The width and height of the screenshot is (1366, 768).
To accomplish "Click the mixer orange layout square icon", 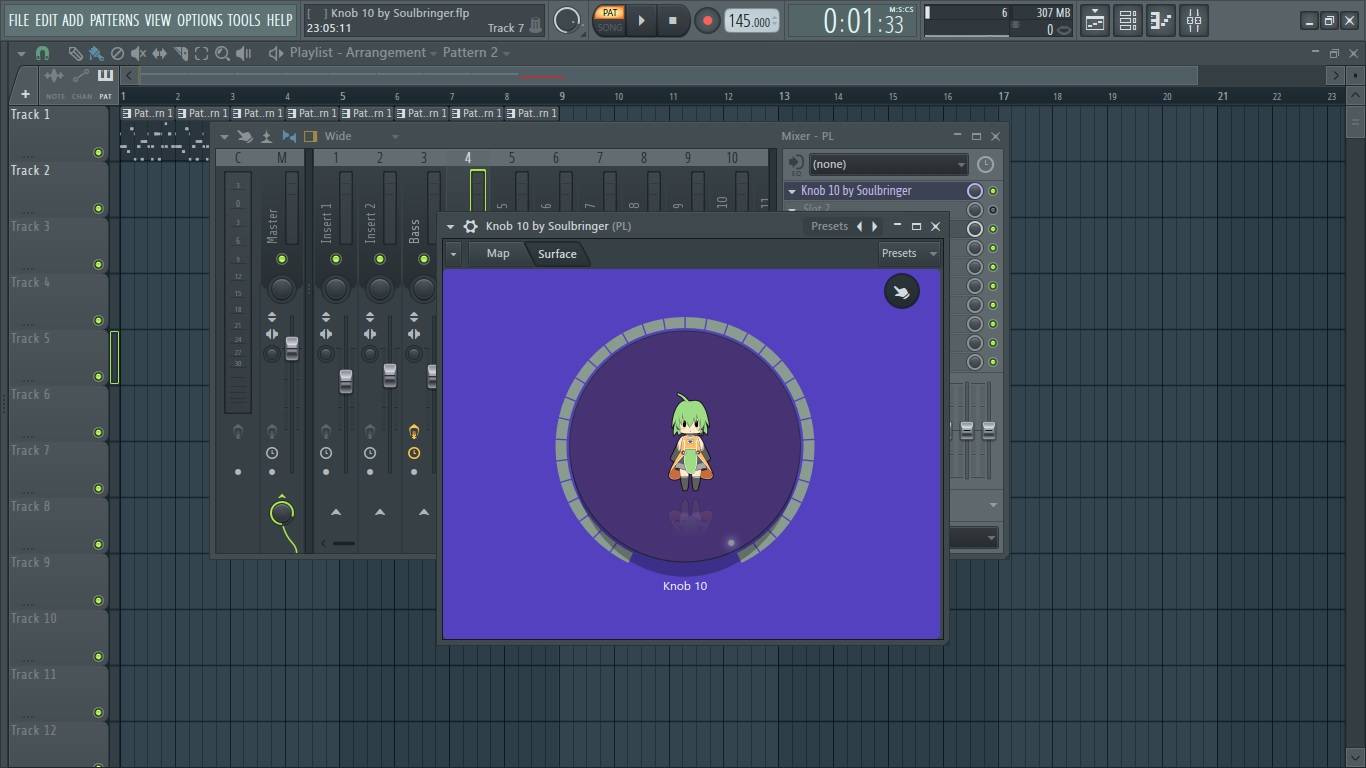I will 310,136.
